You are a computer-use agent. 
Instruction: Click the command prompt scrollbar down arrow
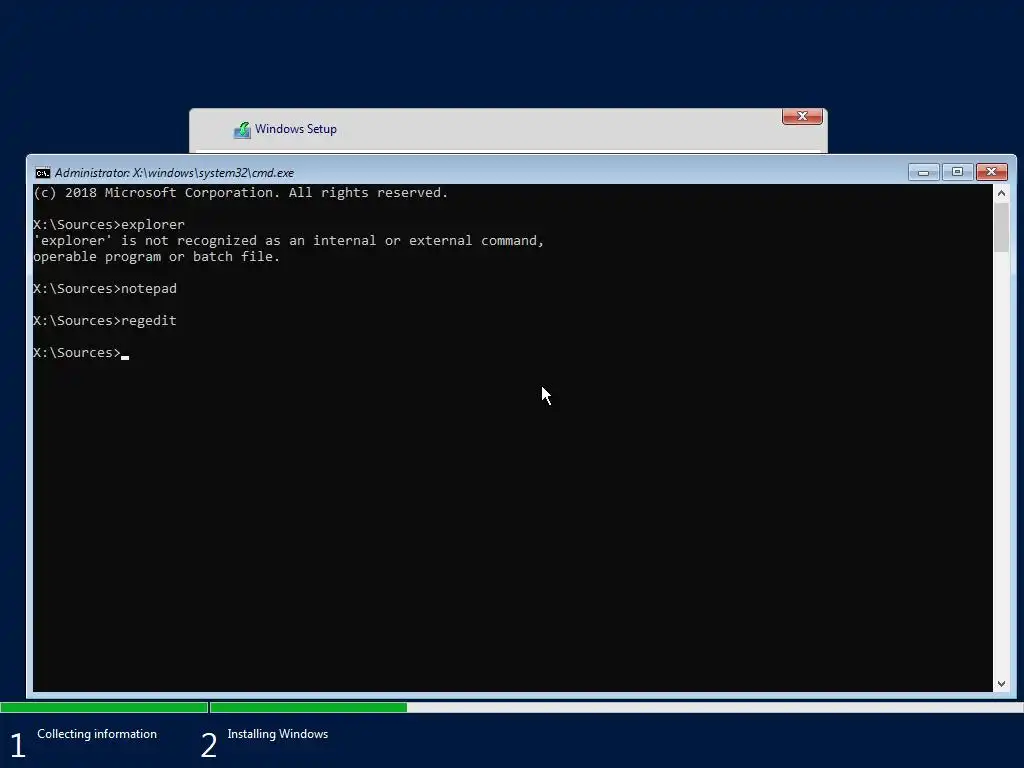1001,684
